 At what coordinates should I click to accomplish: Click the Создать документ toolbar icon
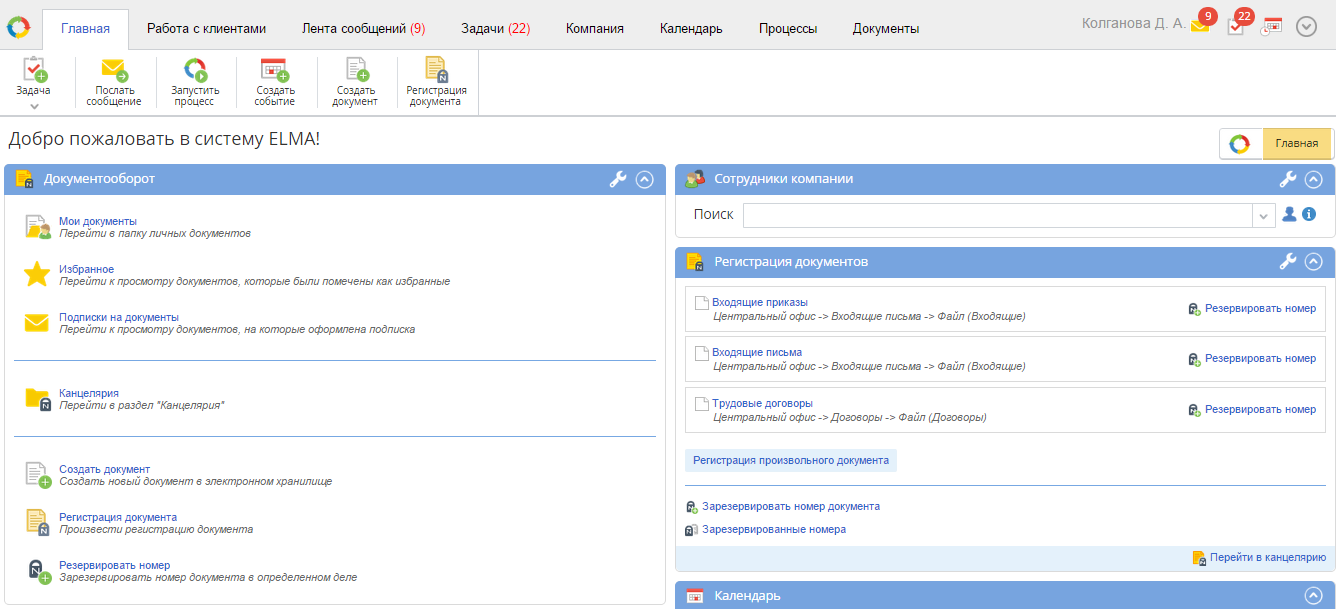[357, 70]
